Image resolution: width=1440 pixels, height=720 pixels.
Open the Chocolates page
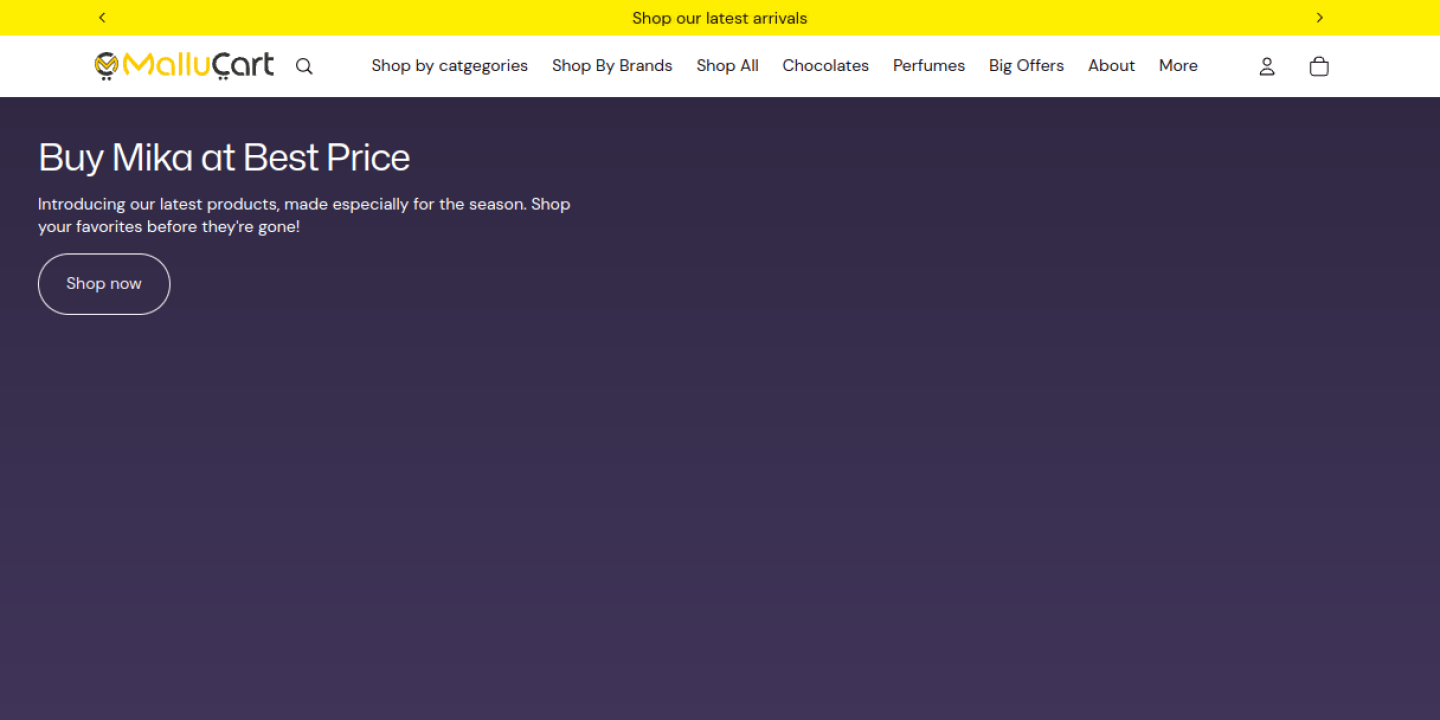coord(826,66)
